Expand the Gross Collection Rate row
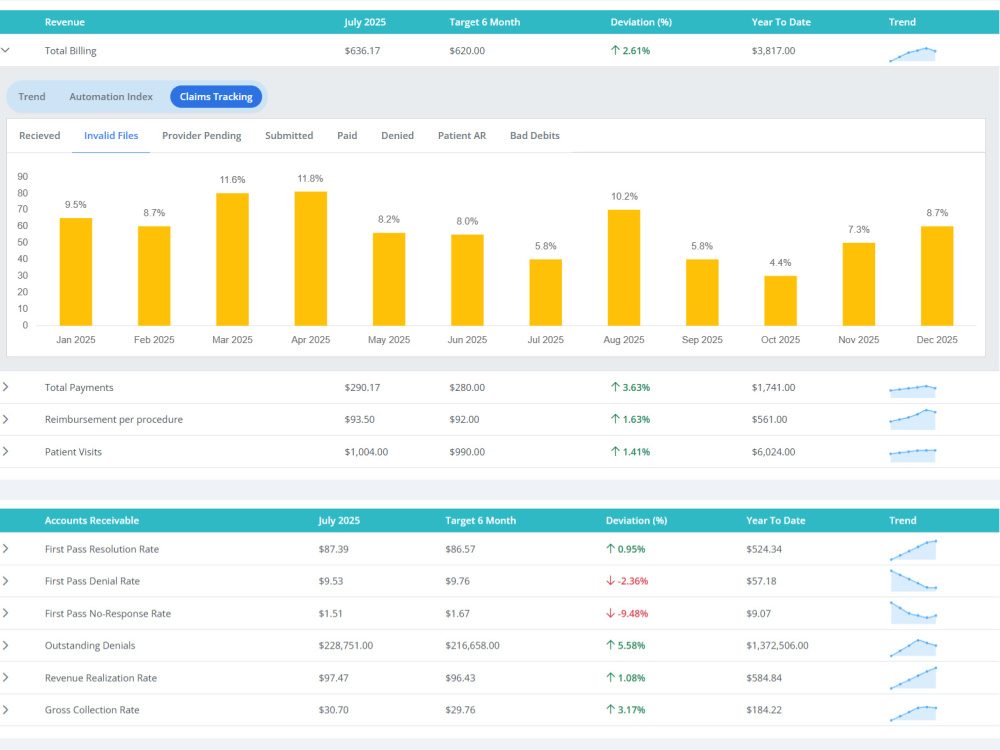Image resolution: width=1000 pixels, height=750 pixels. click(x=5, y=710)
